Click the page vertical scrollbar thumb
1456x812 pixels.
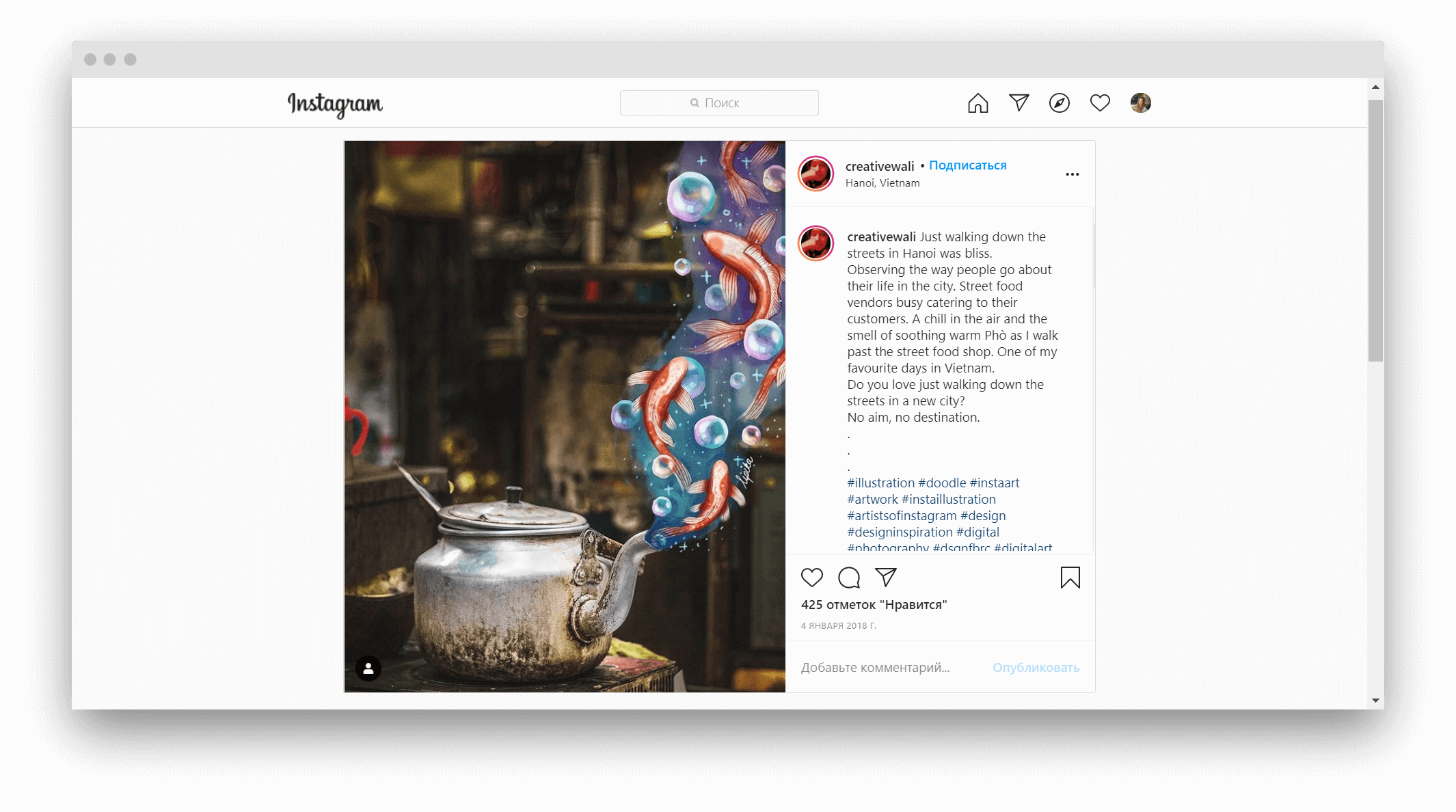click(1376, 231)
